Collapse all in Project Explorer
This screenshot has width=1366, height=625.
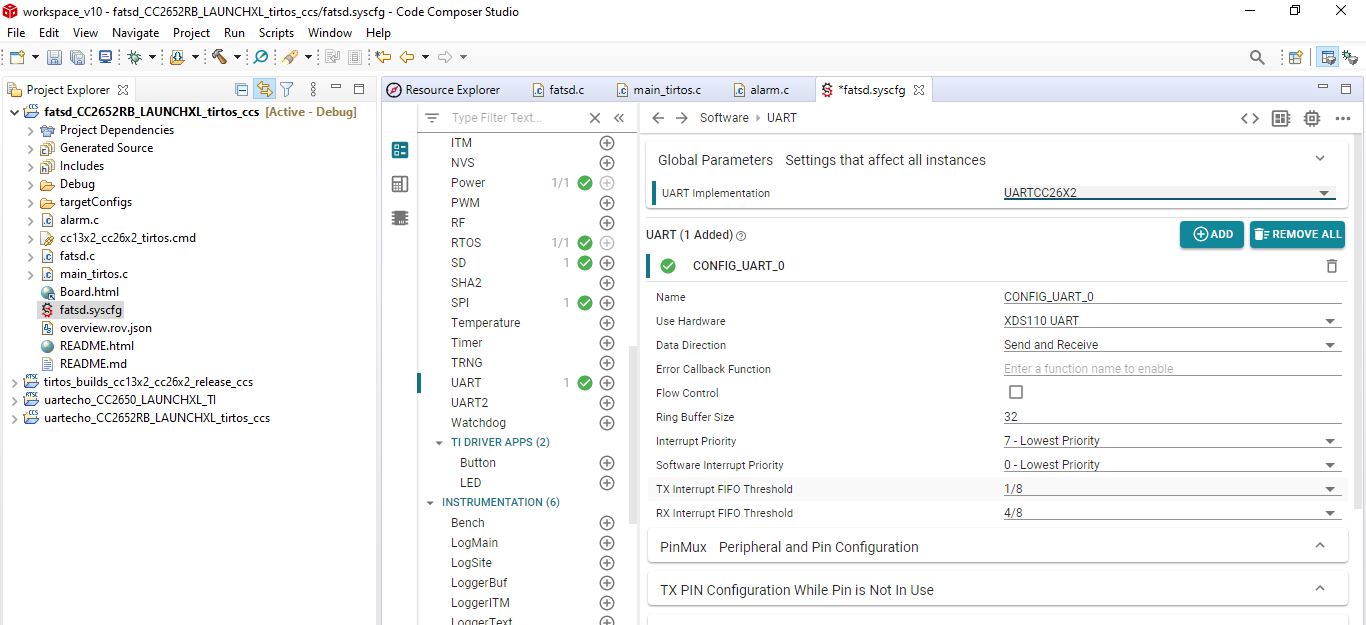click(x=241, y=90)
